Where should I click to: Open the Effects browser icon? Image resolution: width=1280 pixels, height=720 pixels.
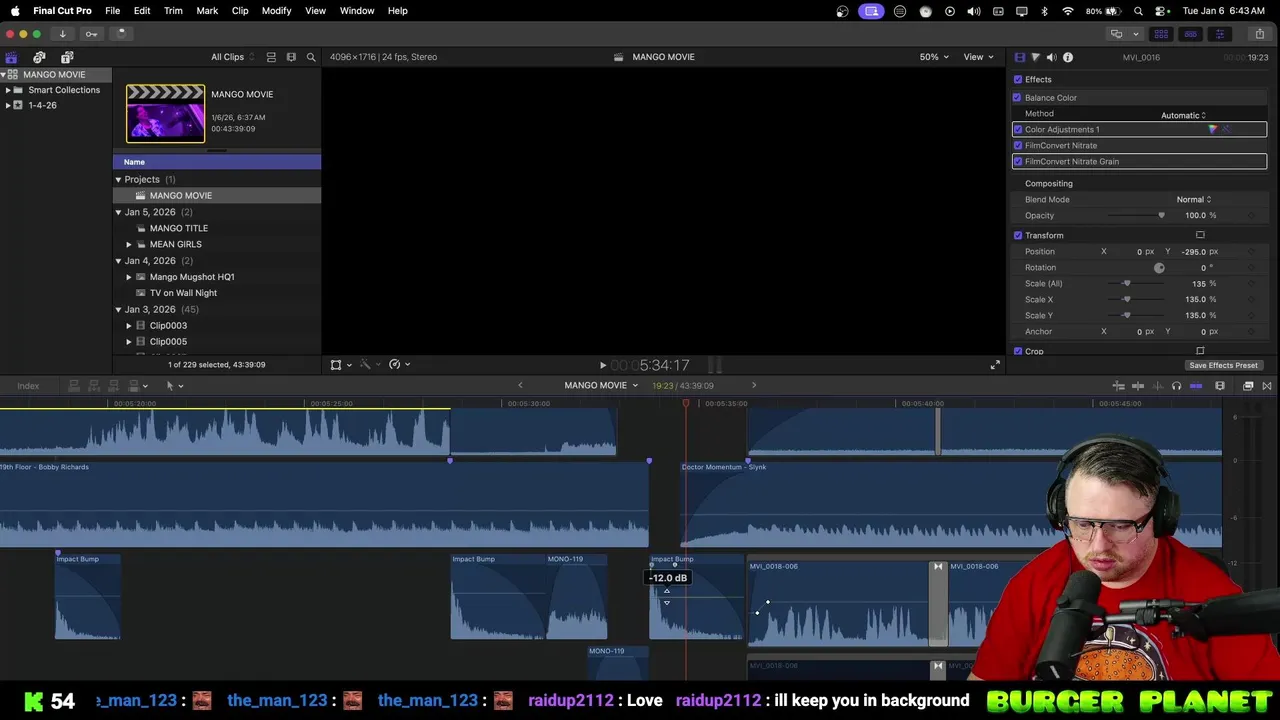click(1248, 386)
